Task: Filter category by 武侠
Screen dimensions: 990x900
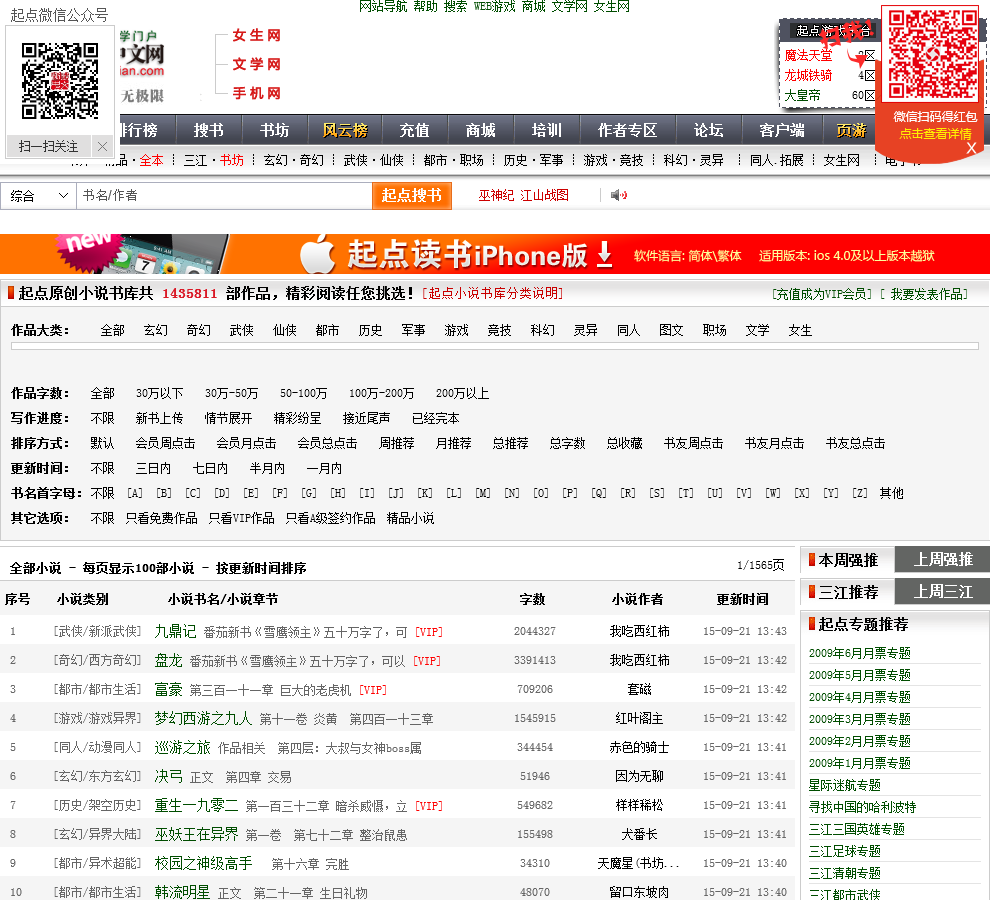Action: point(241,330)
